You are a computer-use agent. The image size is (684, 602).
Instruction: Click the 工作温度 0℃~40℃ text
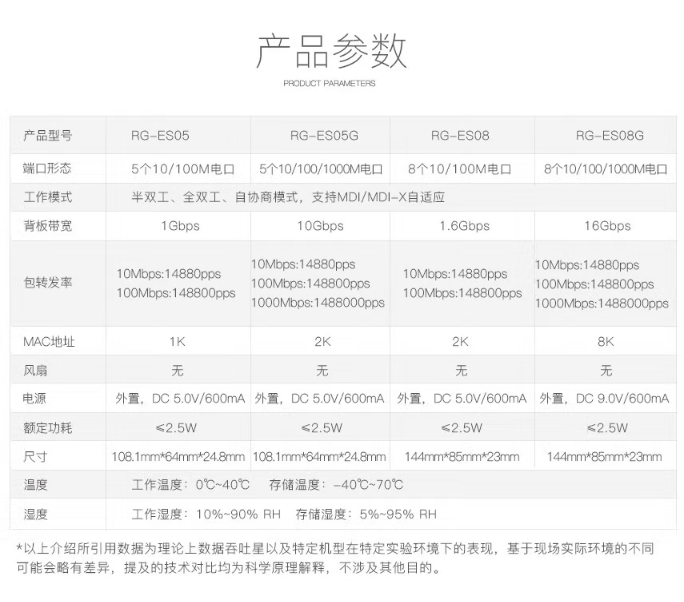191,485
